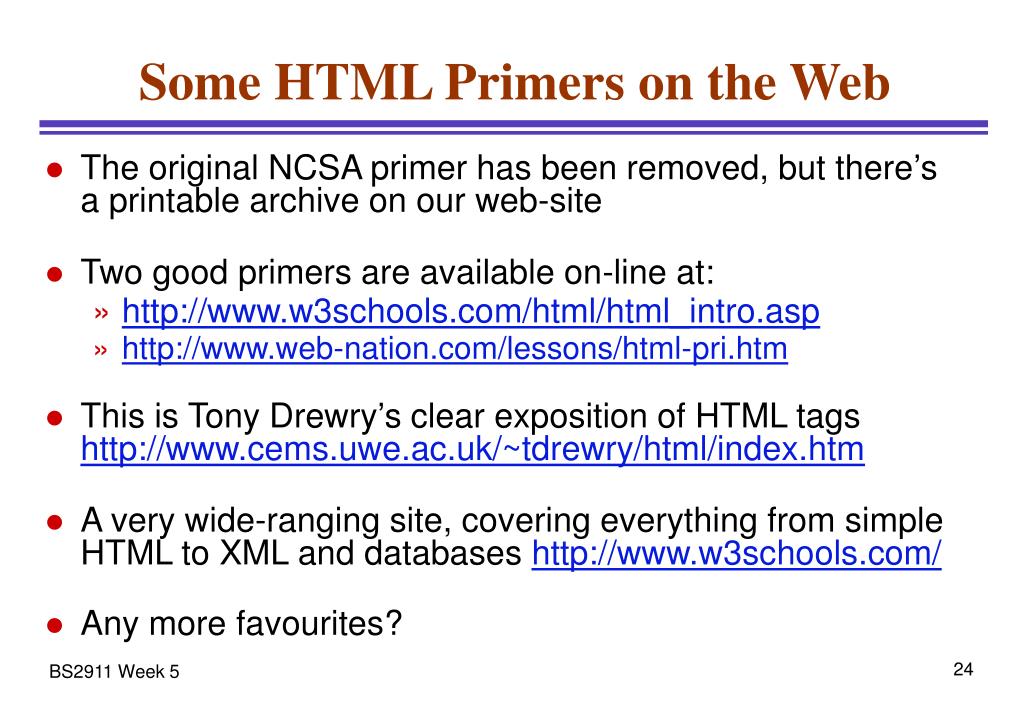Click the » marker before the web-nation link
Screen dimensions: 1023x708
100,351
